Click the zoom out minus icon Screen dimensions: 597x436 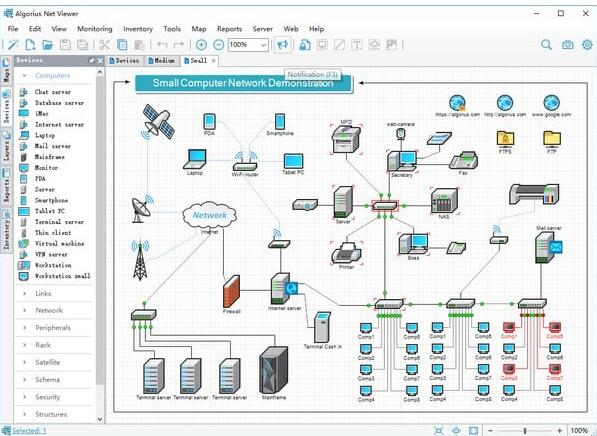click(x=219, y=45)
